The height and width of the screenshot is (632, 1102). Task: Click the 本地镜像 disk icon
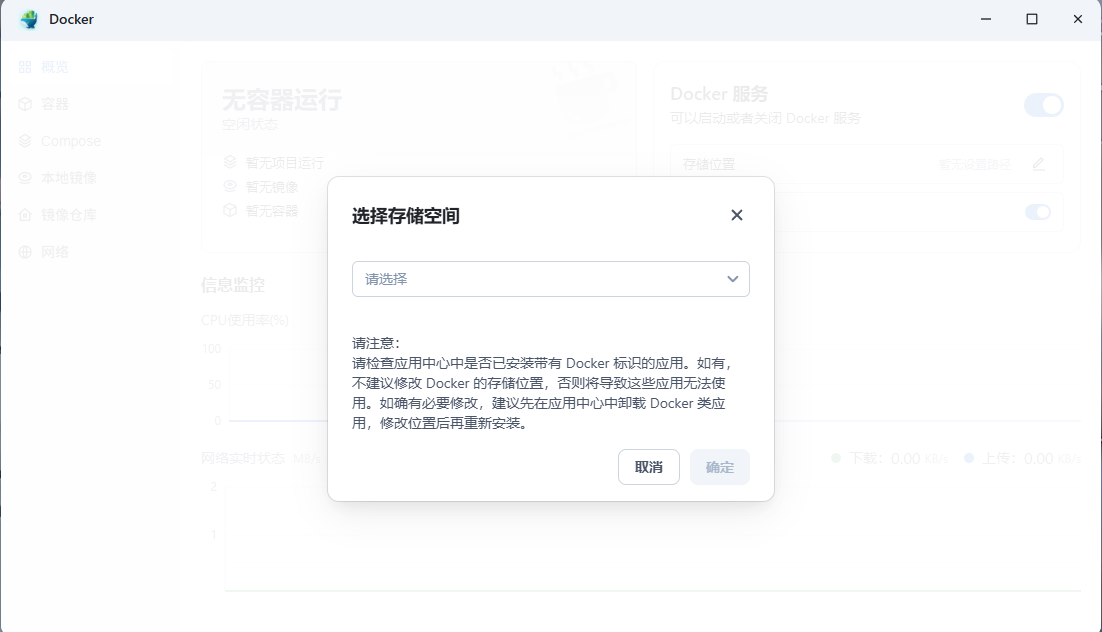(x=25, y=178)
